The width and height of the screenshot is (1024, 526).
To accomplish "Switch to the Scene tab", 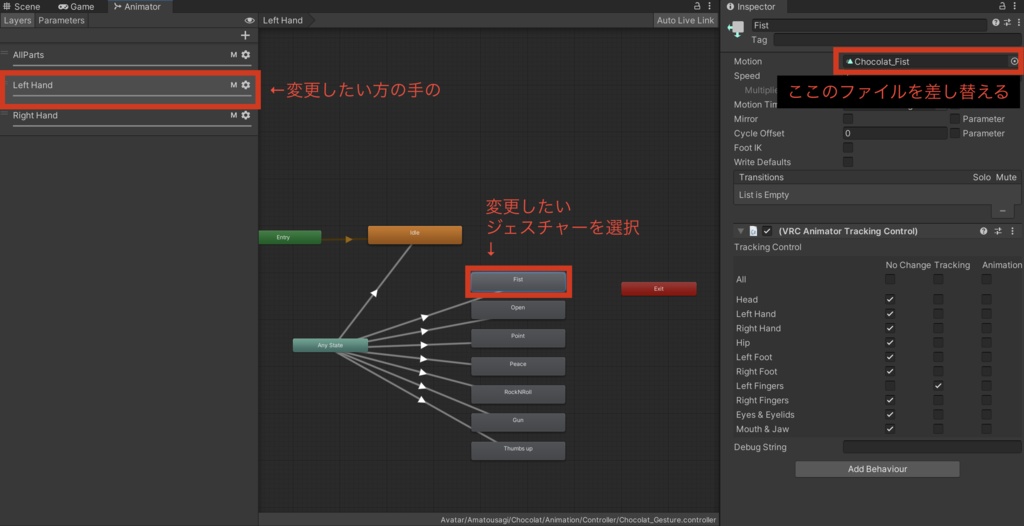I will click(x=22, y=7).
